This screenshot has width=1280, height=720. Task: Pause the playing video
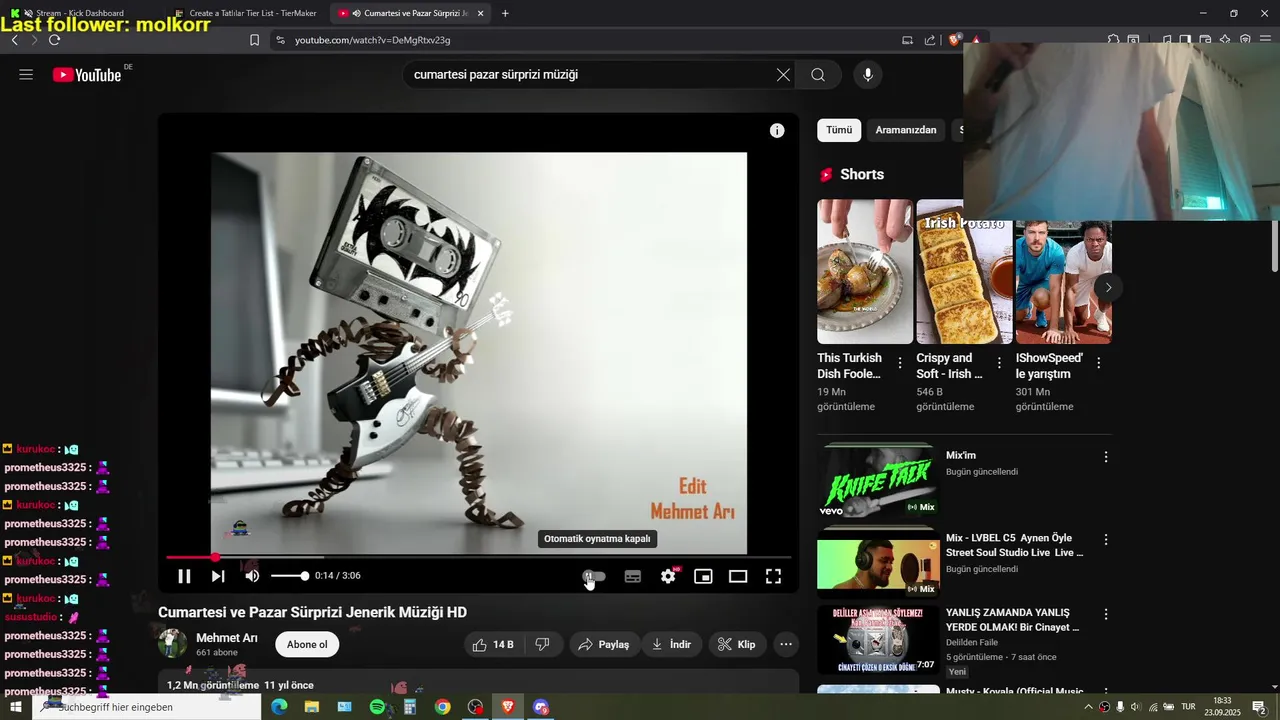coord(184,576)
